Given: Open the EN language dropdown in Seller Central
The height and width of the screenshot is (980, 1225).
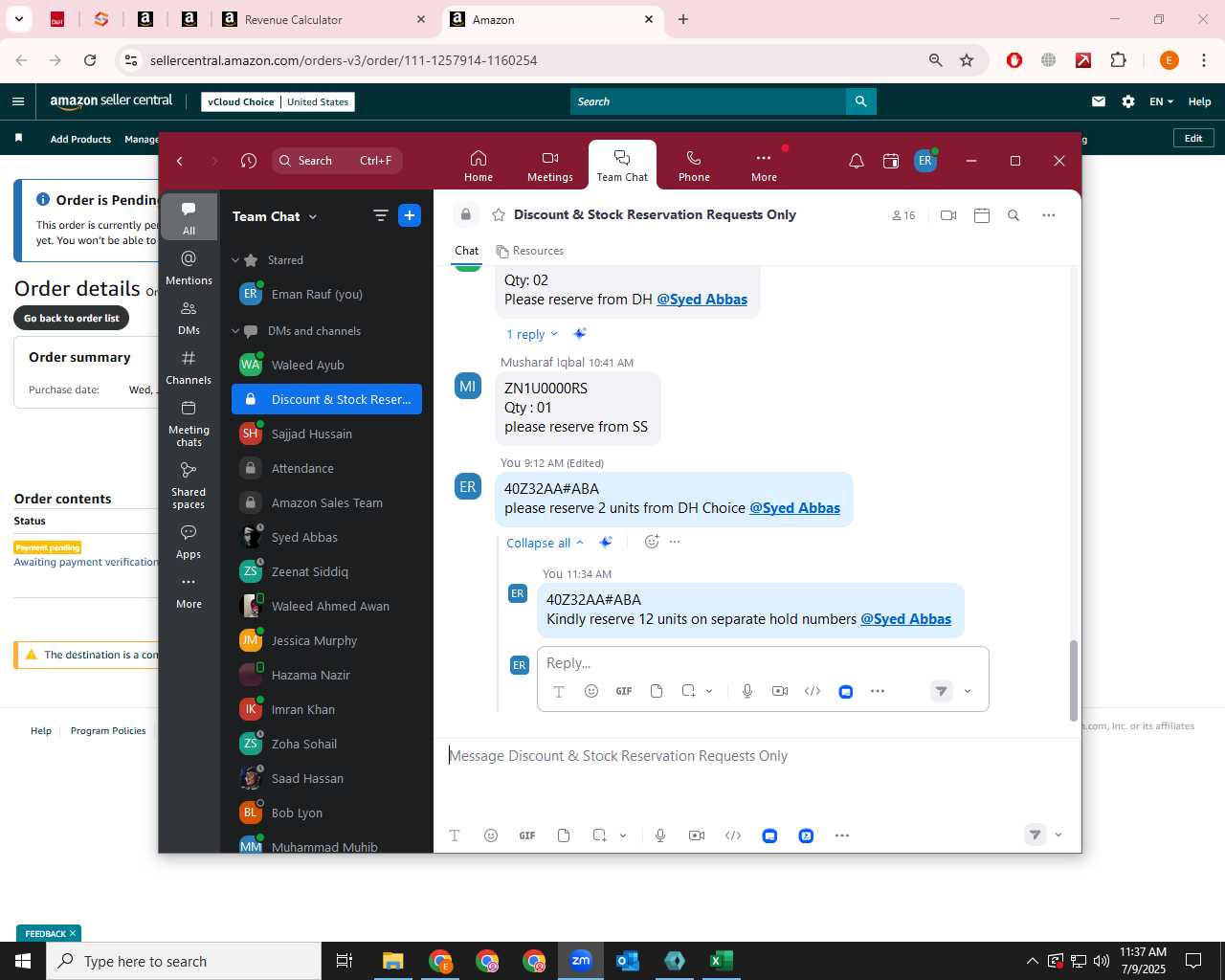Looking at the screenshot, I should click(x=1161, y=101).
